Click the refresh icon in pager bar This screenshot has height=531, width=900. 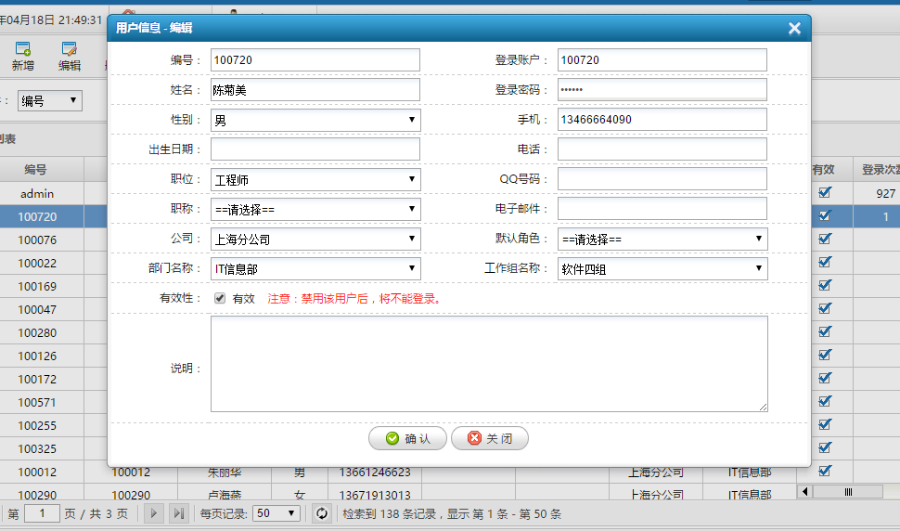click(321, 513)
